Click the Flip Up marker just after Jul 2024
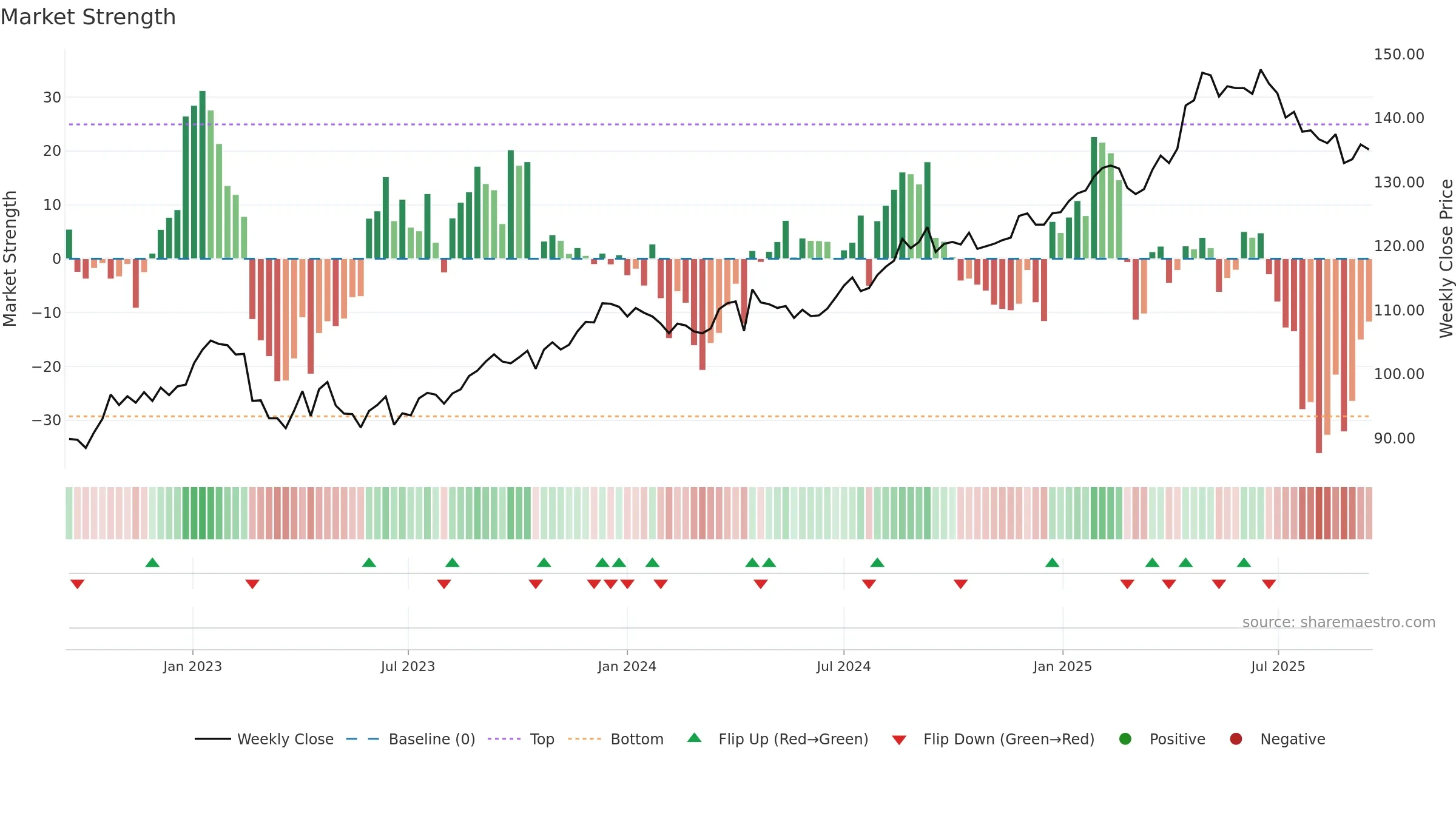 (x=877, y=562)
